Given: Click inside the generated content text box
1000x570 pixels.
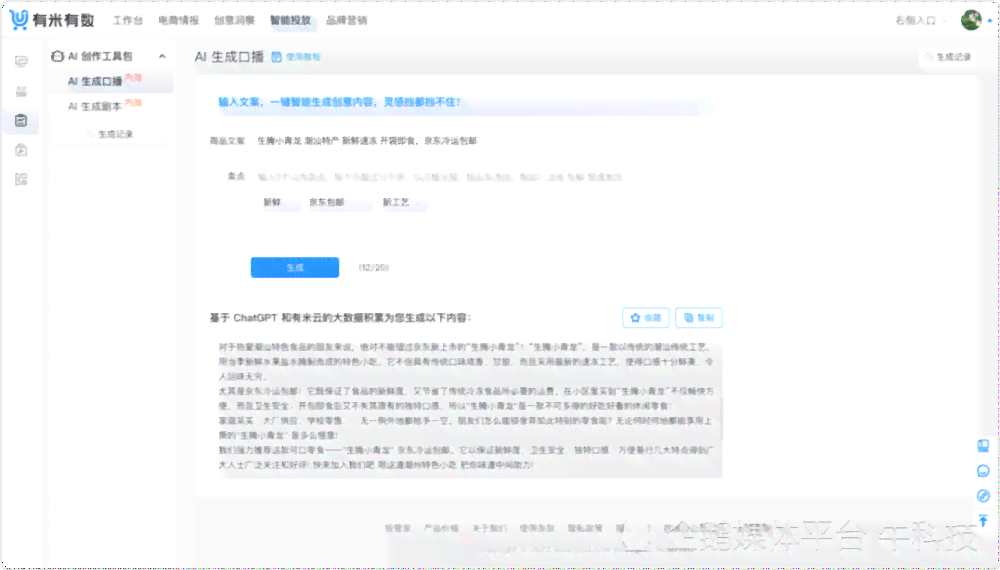Looking at the screenshot, I should pyautogui.click(x=466, y=407).
